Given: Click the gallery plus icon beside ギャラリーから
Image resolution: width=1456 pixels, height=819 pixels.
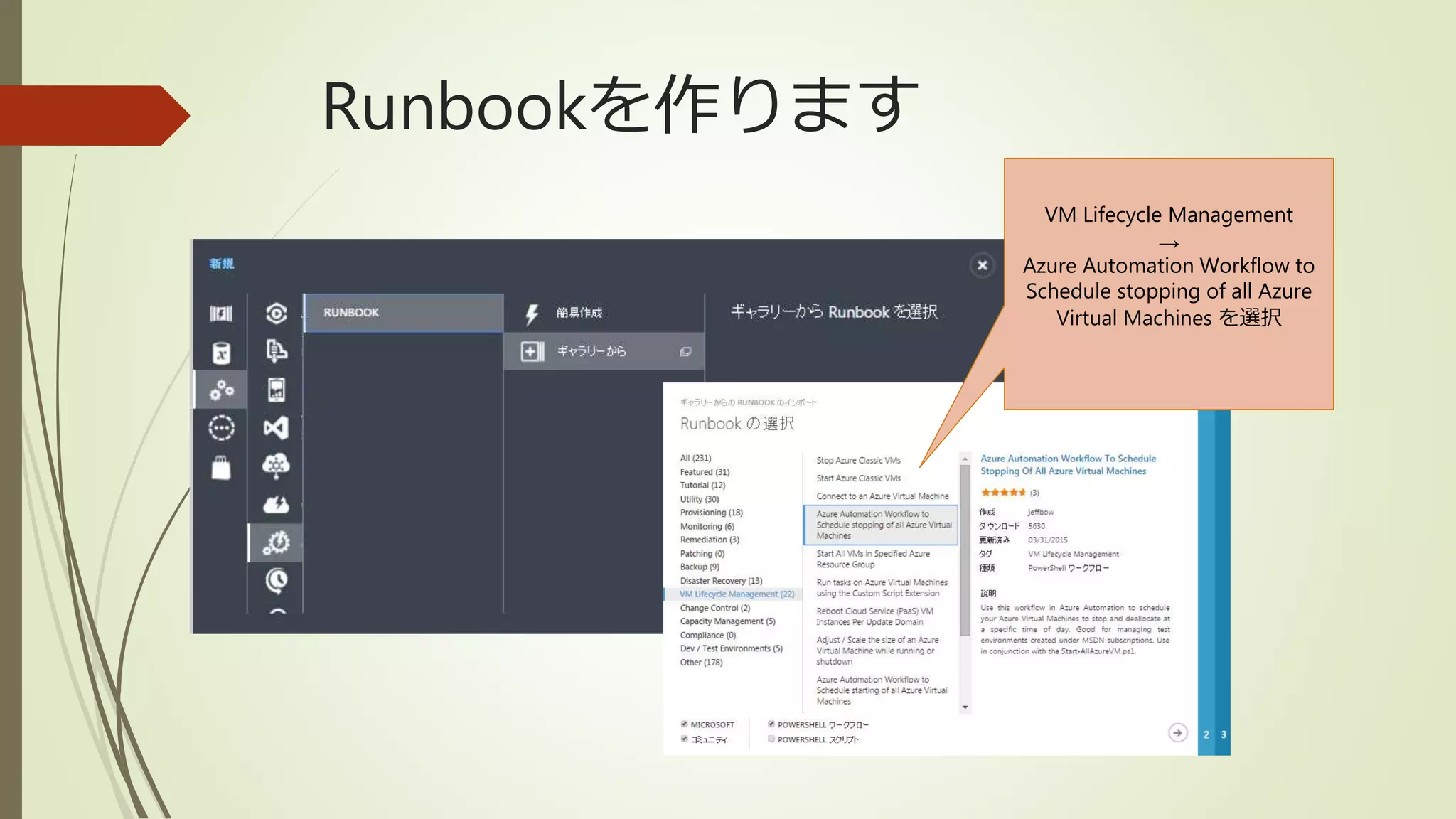Looking at the screenshot, I should pyautogui.click(x=532, y=351).
